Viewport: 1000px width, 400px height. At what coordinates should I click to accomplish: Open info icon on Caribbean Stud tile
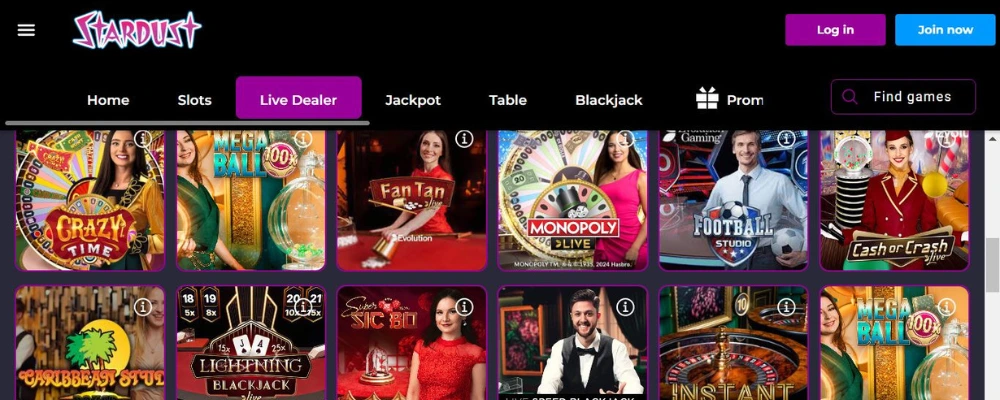click(x=143, y=307)
